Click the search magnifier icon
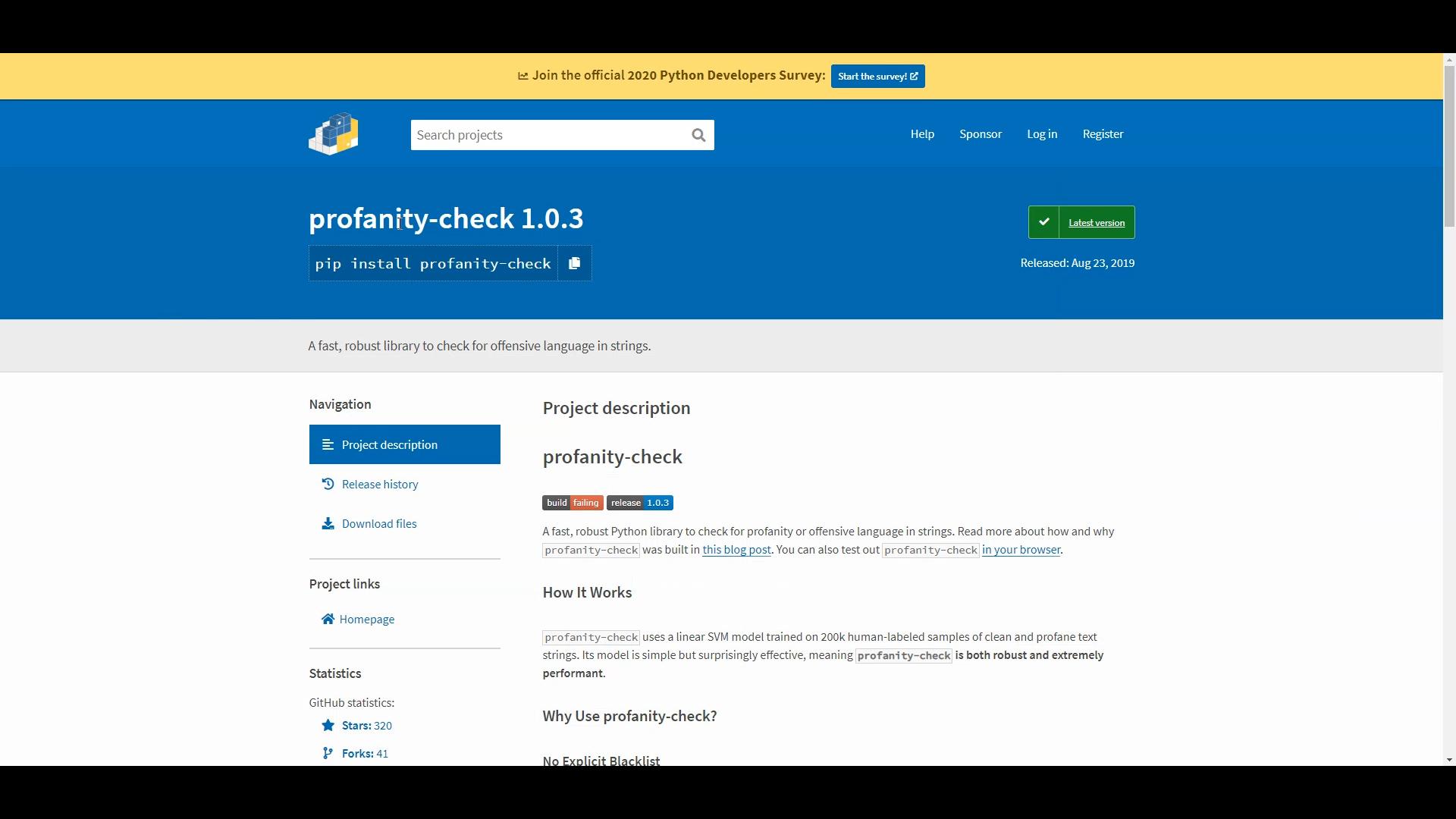This screenshot has width=1456, height=819. coord(698,135)
